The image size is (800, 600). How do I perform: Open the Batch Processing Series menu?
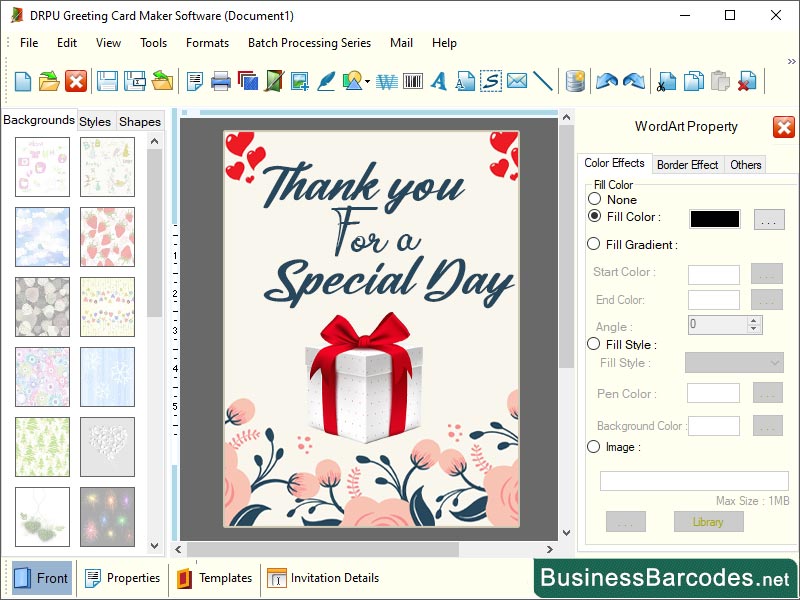click(x=309, y=43)
